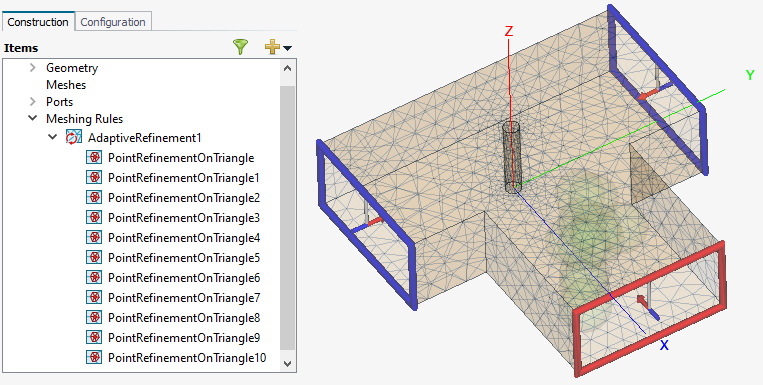
Task: Click the scrollbar down arrow in Items
Action: tap(288, 363)
